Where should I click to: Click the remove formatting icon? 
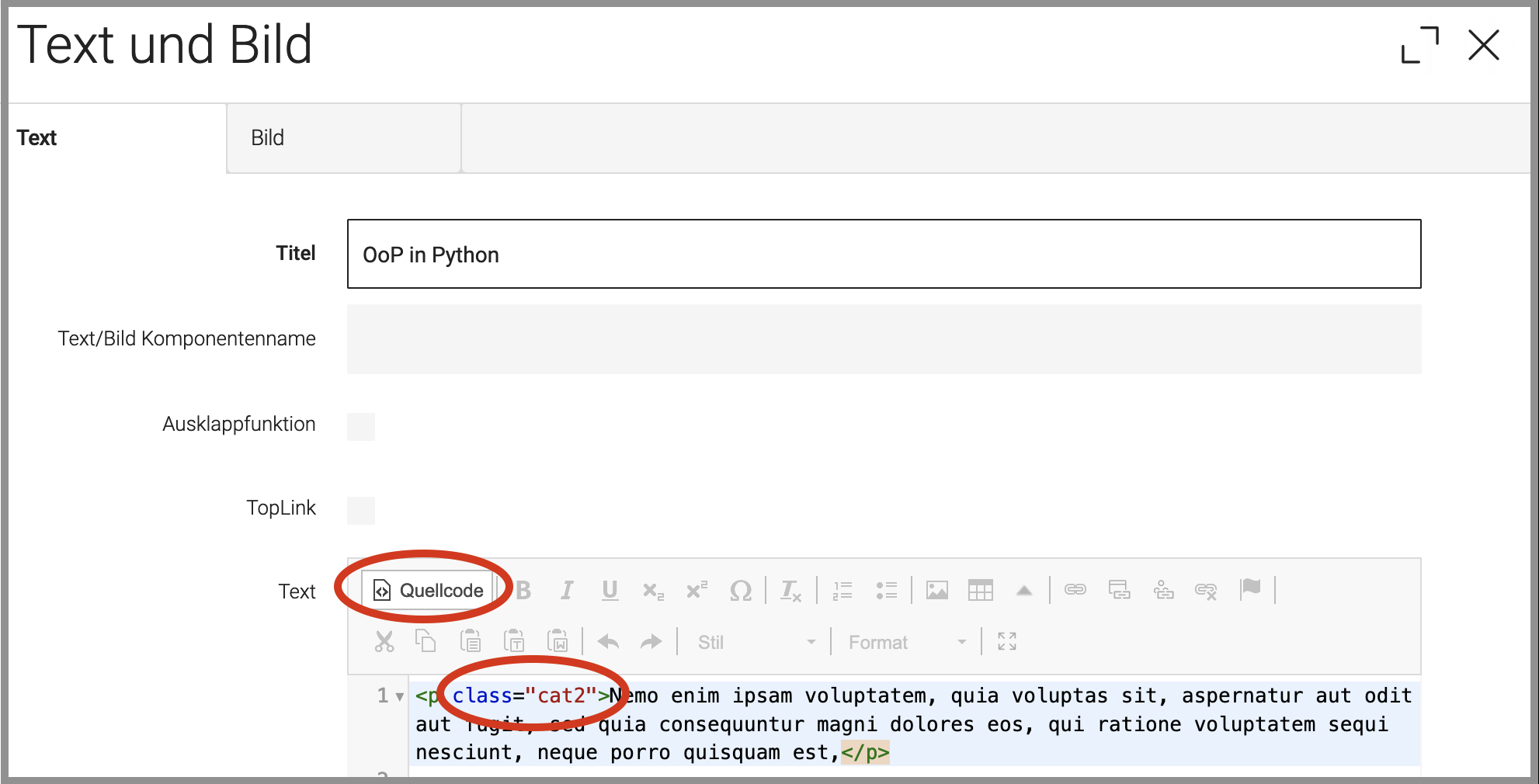tap(790, 591)
